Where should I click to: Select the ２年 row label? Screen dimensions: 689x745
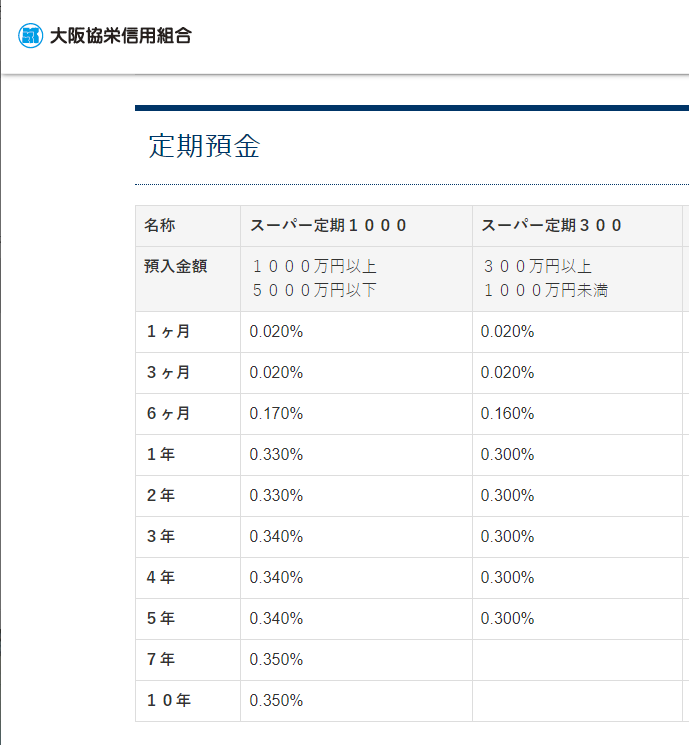point(161,496)
